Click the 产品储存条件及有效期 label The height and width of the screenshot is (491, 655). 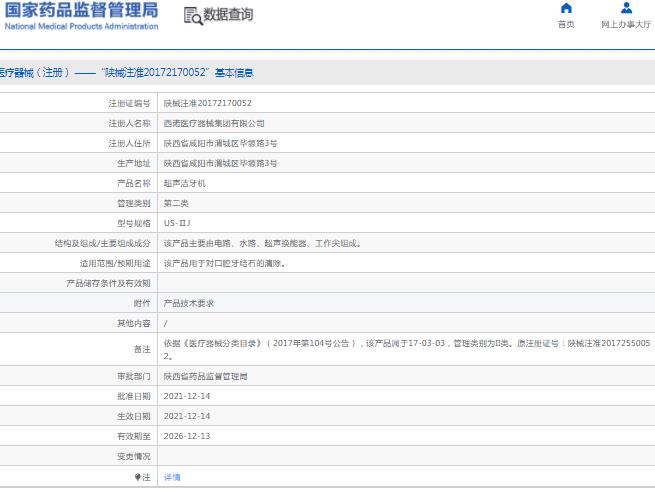[108, 283]
